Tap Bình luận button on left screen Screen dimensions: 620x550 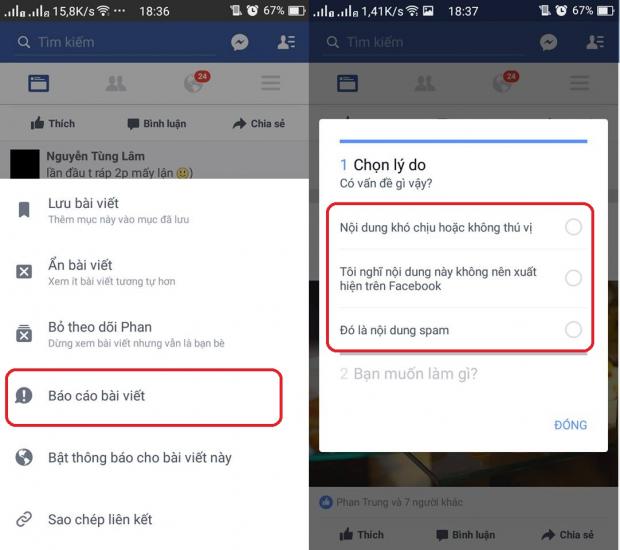coord(157,124)
